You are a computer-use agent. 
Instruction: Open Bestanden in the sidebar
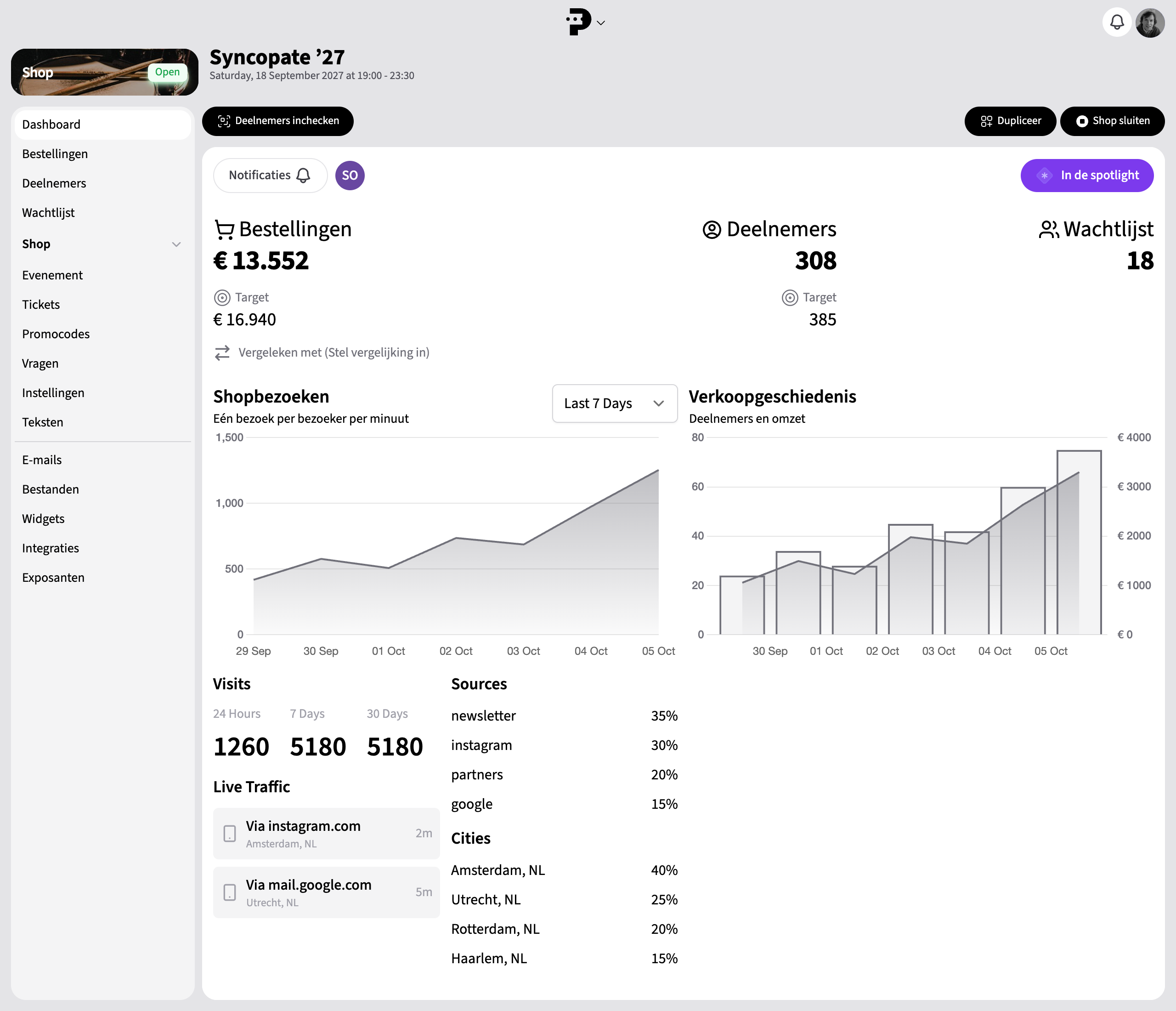tap(103, 490)
